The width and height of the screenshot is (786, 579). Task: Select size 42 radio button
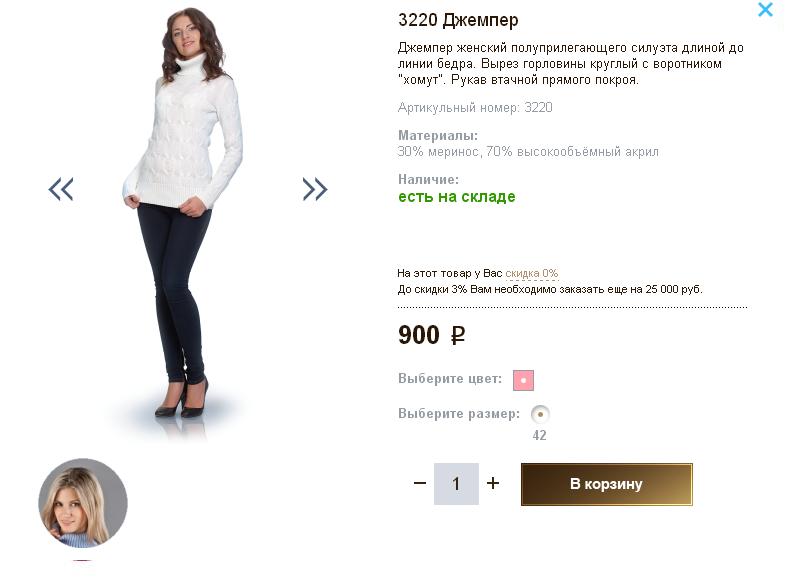coord(540,414)
